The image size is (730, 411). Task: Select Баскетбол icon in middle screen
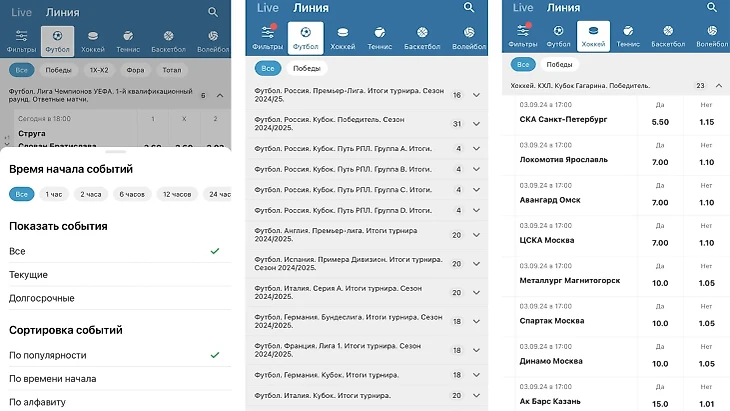click(422, 38)
